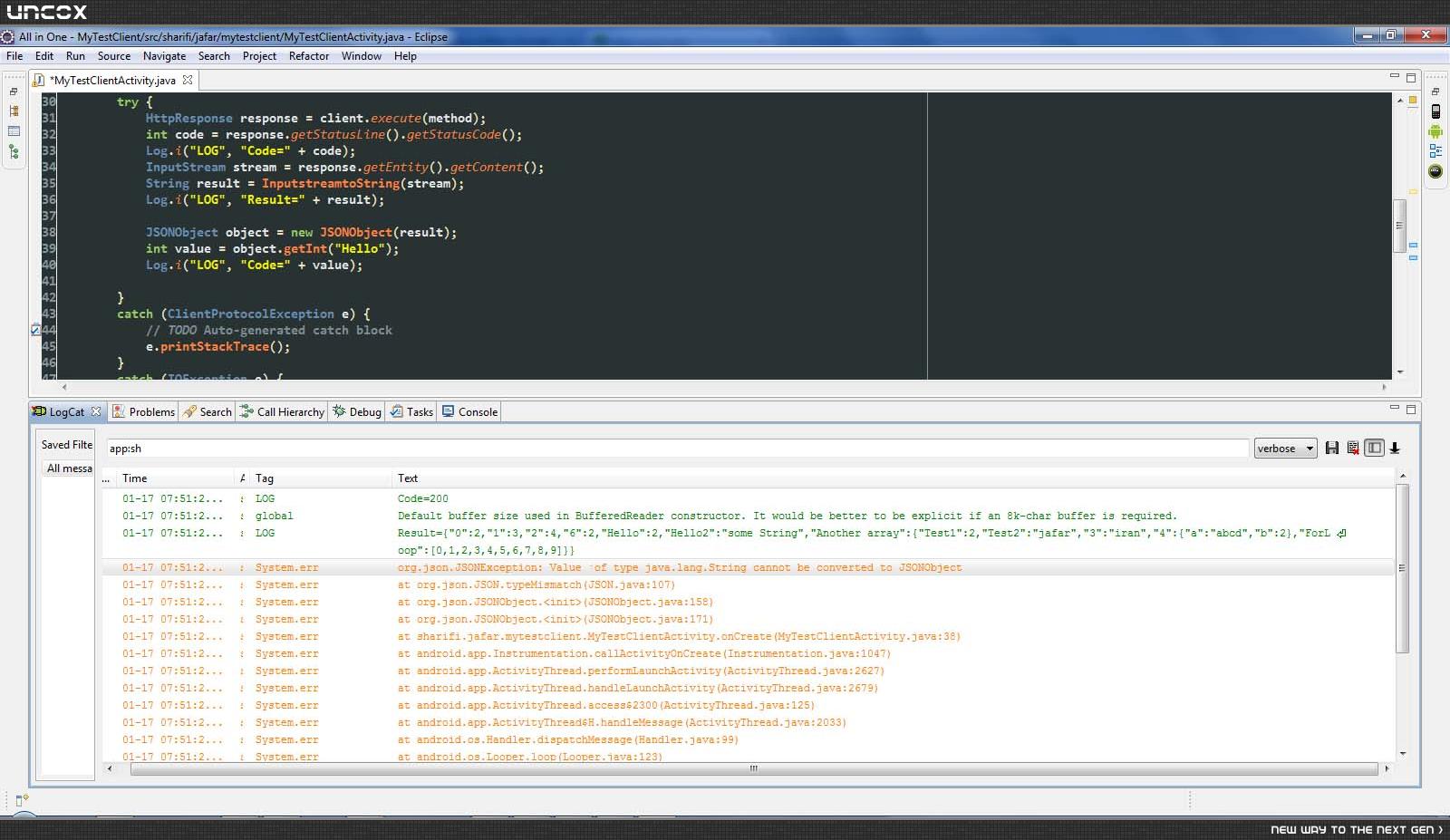Viewport: 1450px width, 840px height.
Task: Open the table view icon in left sidebar
Action: 14,131
